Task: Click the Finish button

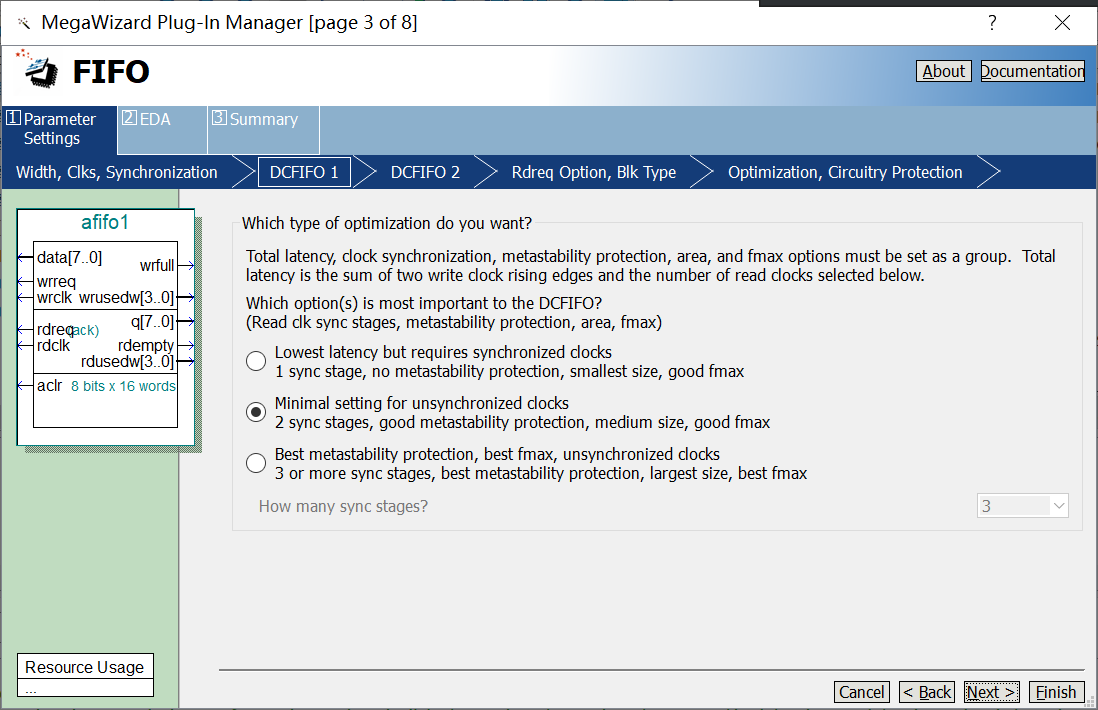Action: 1056,692
